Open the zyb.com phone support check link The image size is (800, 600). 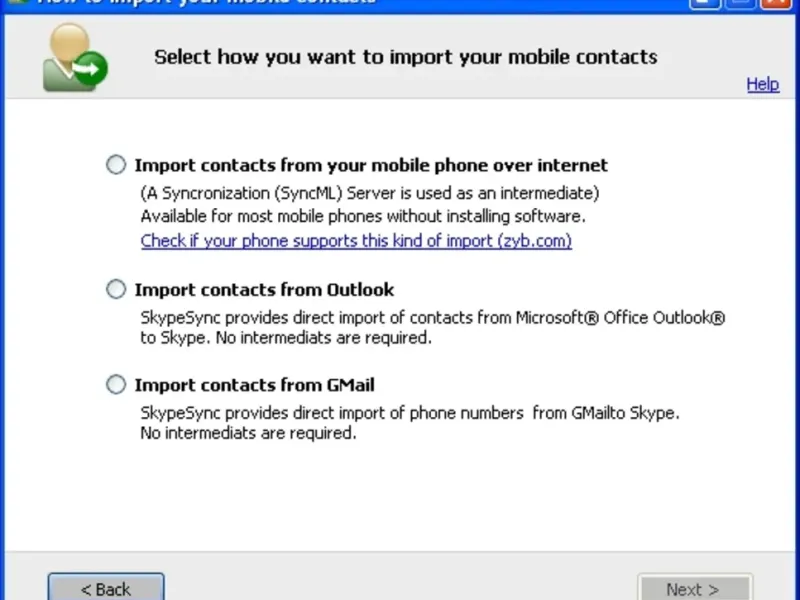[x=356, y=241]
